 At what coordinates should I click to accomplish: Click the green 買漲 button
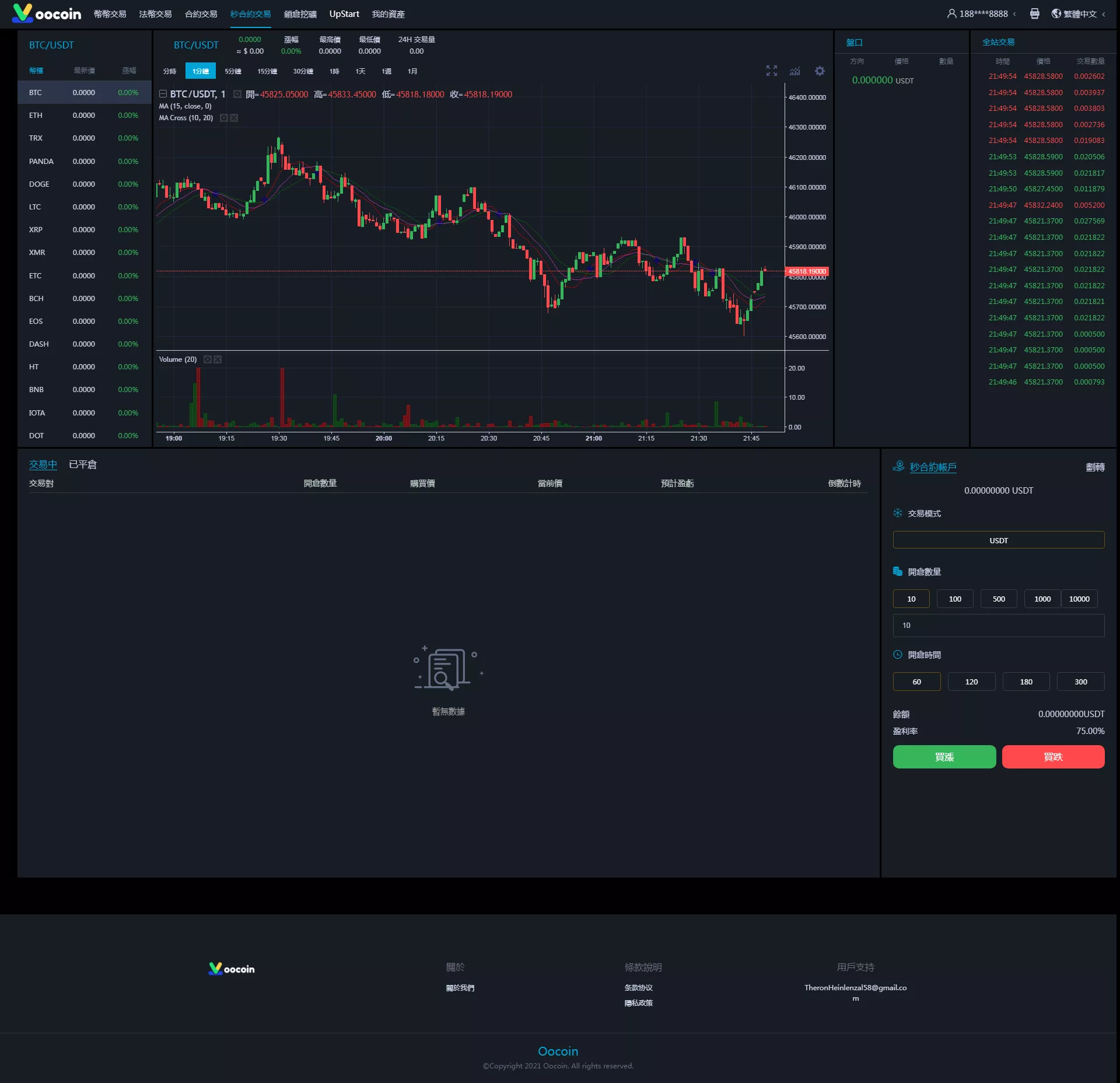944,757
